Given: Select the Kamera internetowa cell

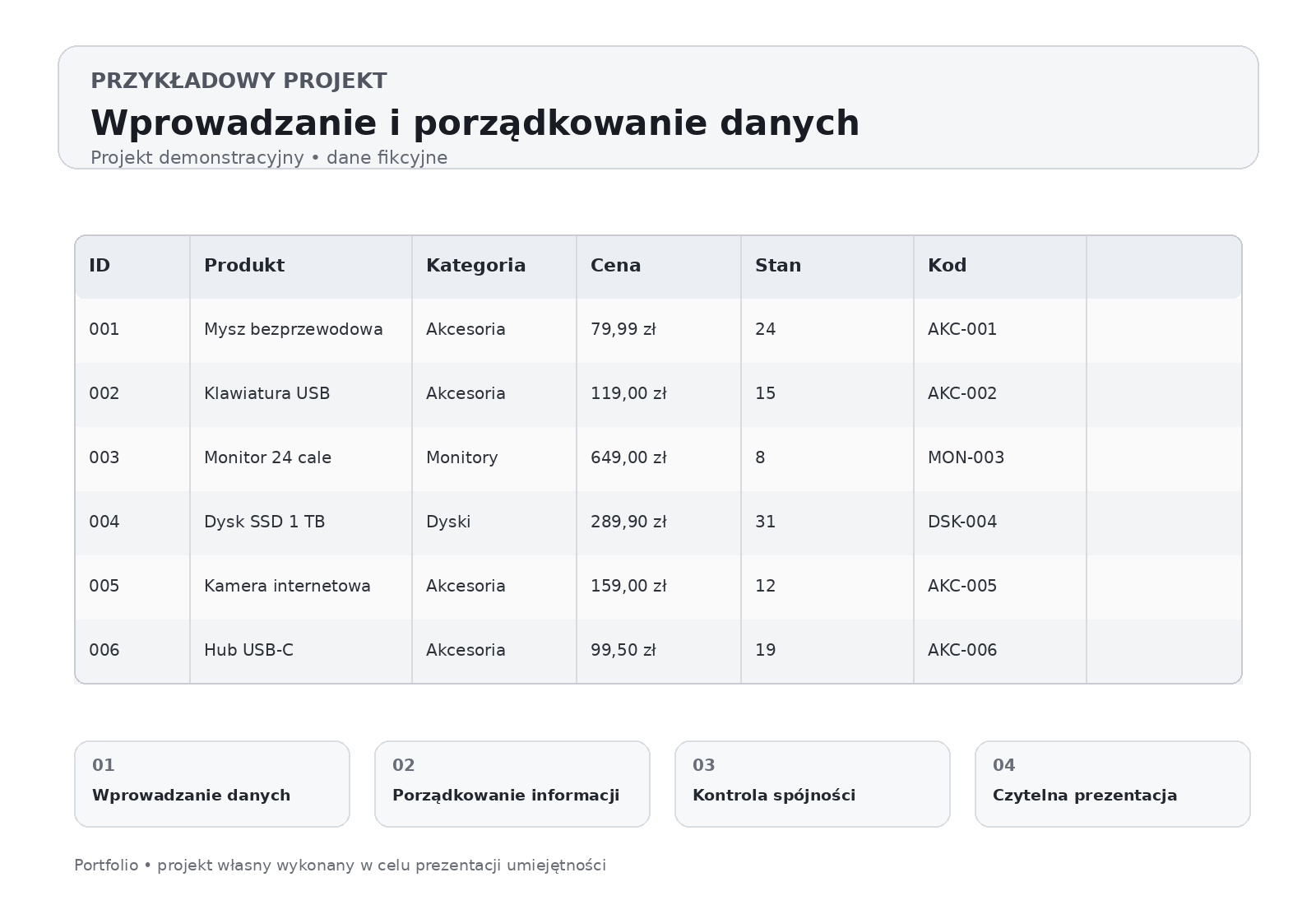Looking at the screenshot, I should click(301, 587).
